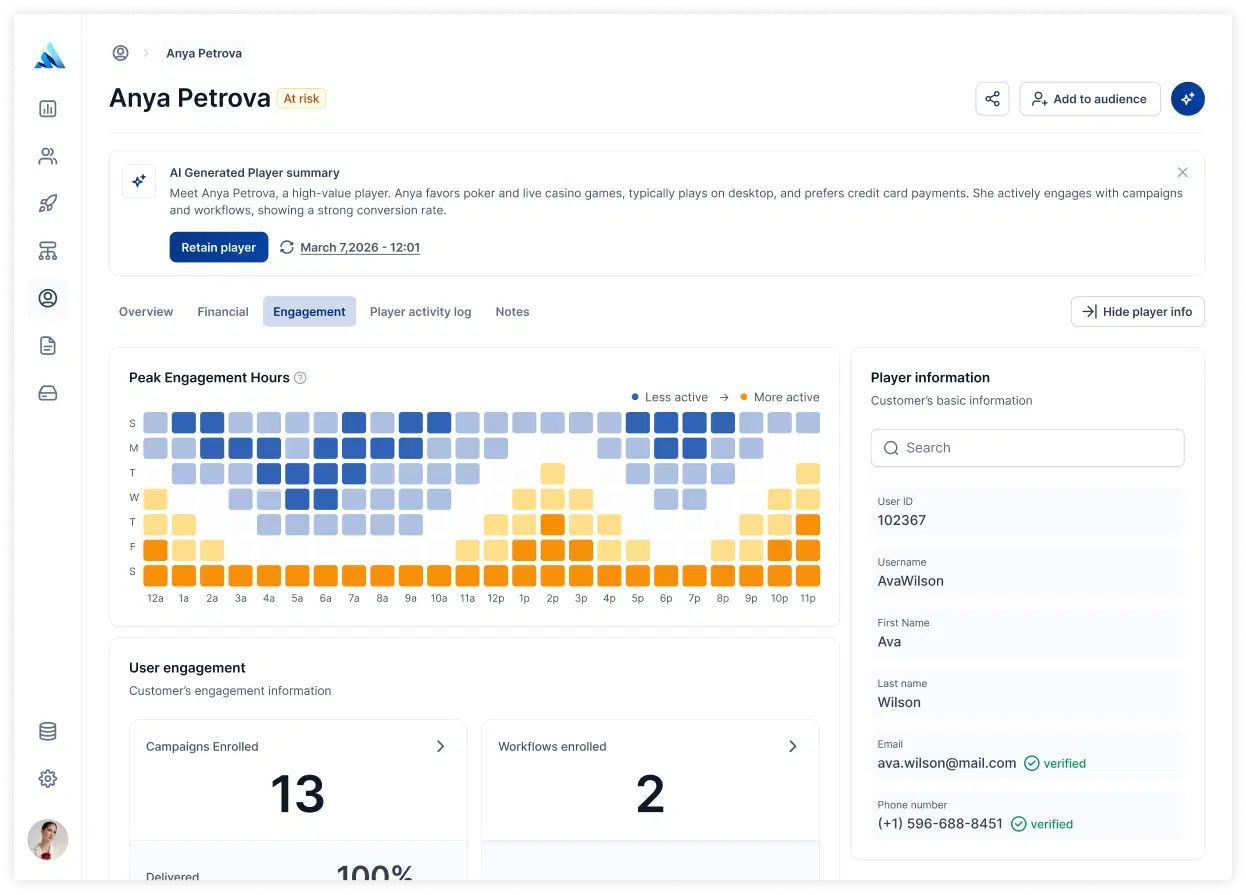Select the Engagement tab
Image resolution: width=1246 pixels, height=895 pixels.
pos(309,312)
